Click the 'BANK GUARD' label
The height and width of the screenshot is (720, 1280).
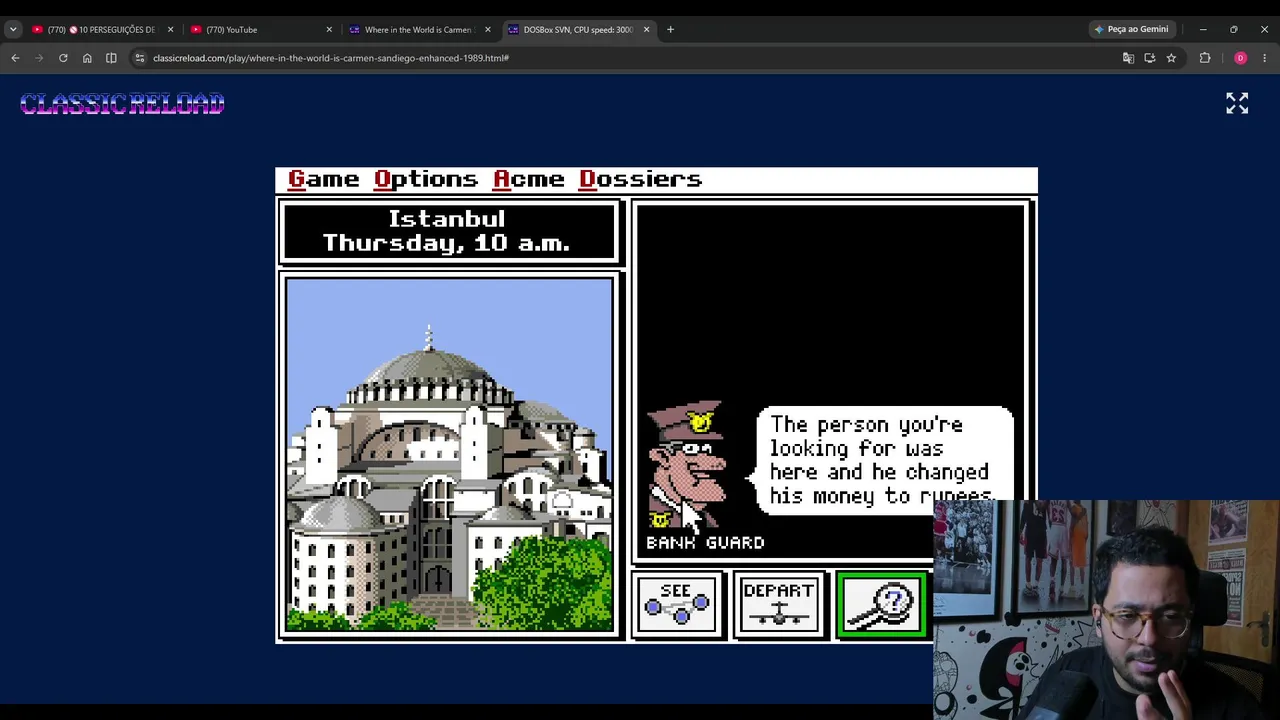click(x=705, y=542)
